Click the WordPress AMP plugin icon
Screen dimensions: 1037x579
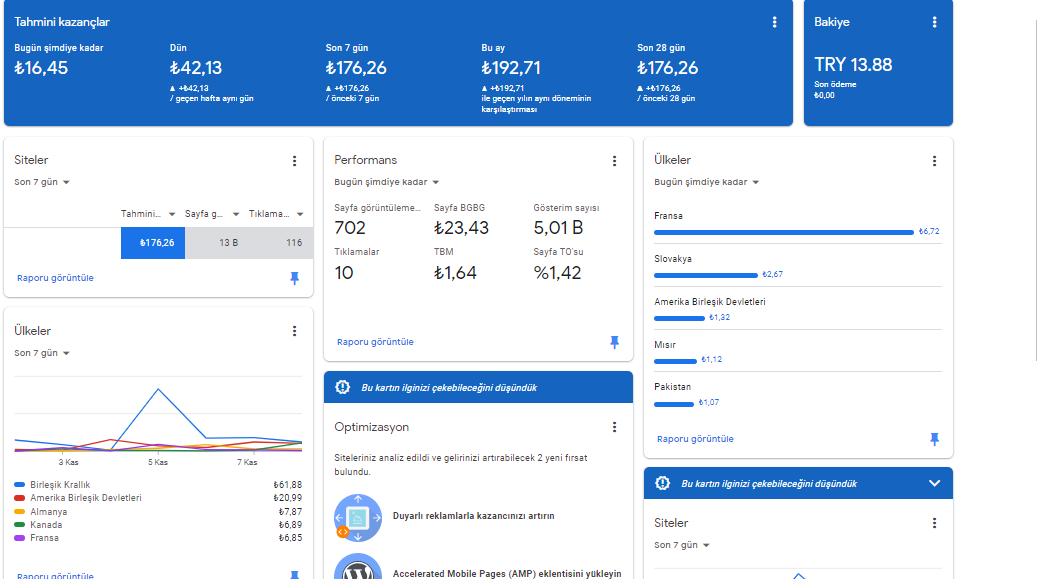coord(358,567)
